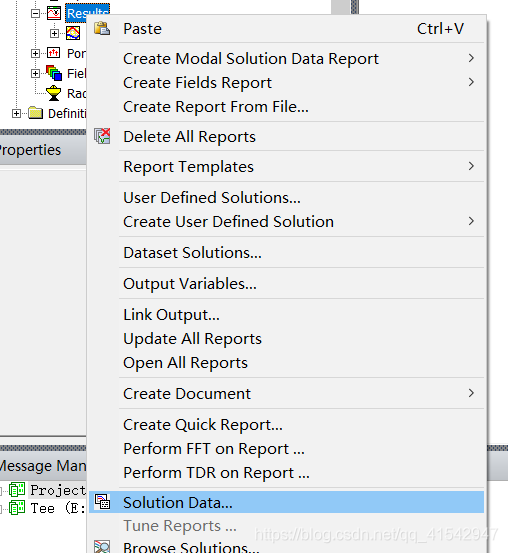508x553 pixels.
Task: Expand the Definitions folder node
Action: (x=16, y=114)
